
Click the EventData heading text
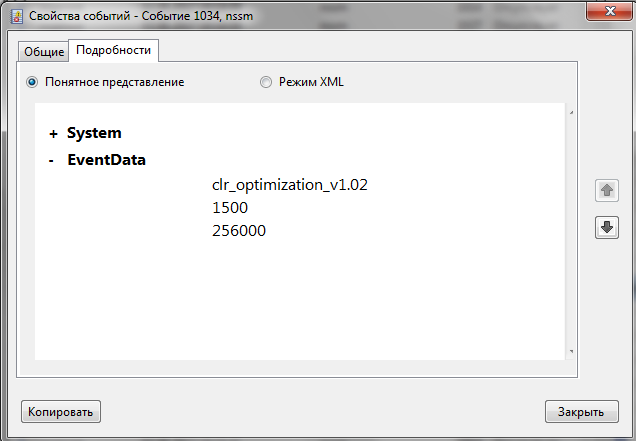click(106, 160)
